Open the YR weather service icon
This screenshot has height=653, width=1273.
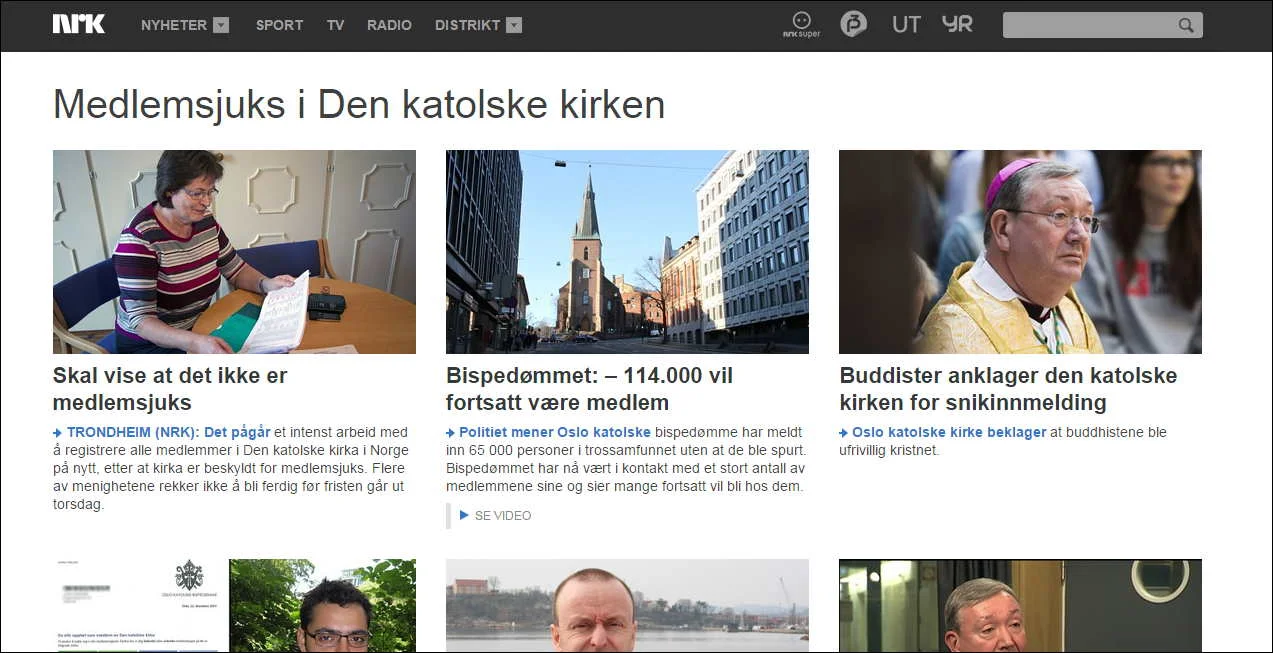957,24
